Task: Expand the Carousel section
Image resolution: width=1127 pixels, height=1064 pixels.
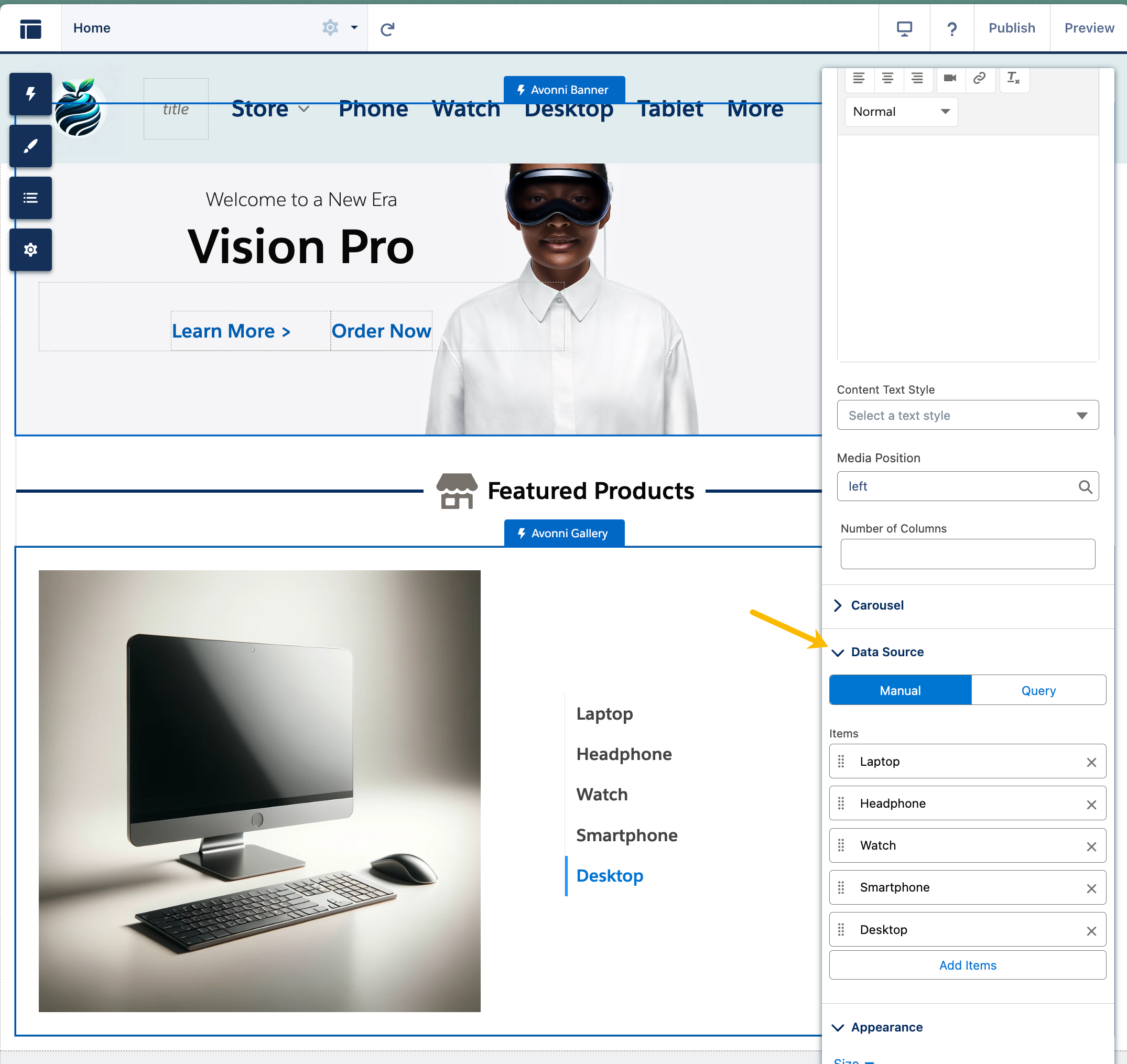Action: pyautogui.click(x=877, y=605)
